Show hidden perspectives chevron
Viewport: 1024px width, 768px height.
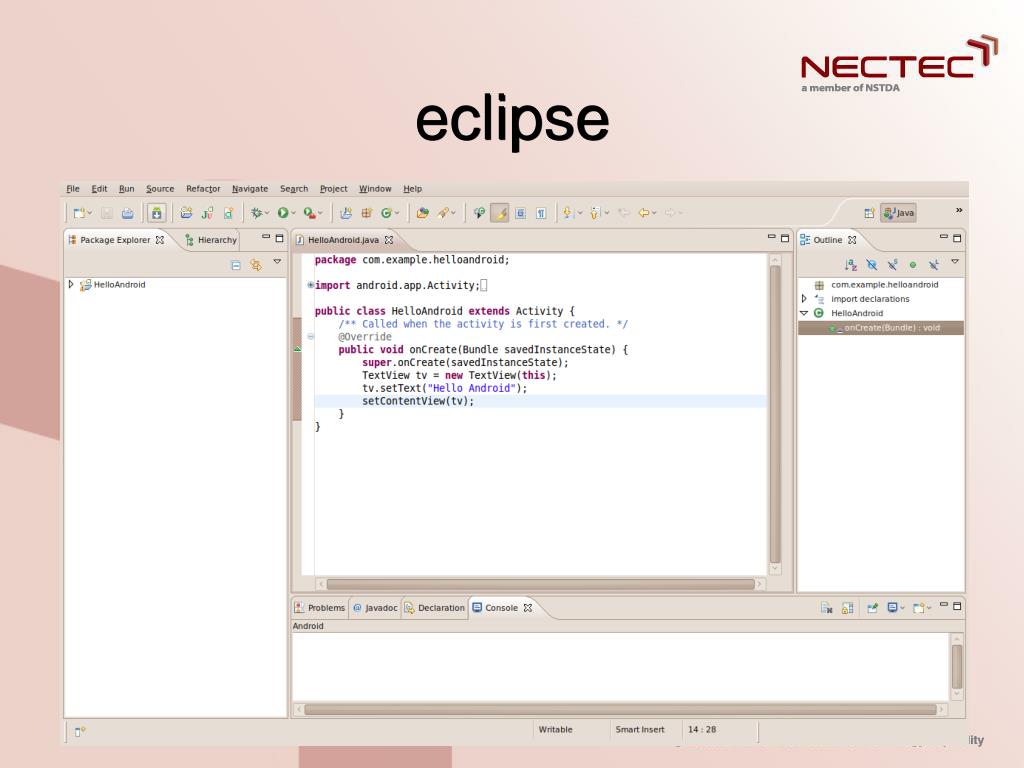coord(959,210)
